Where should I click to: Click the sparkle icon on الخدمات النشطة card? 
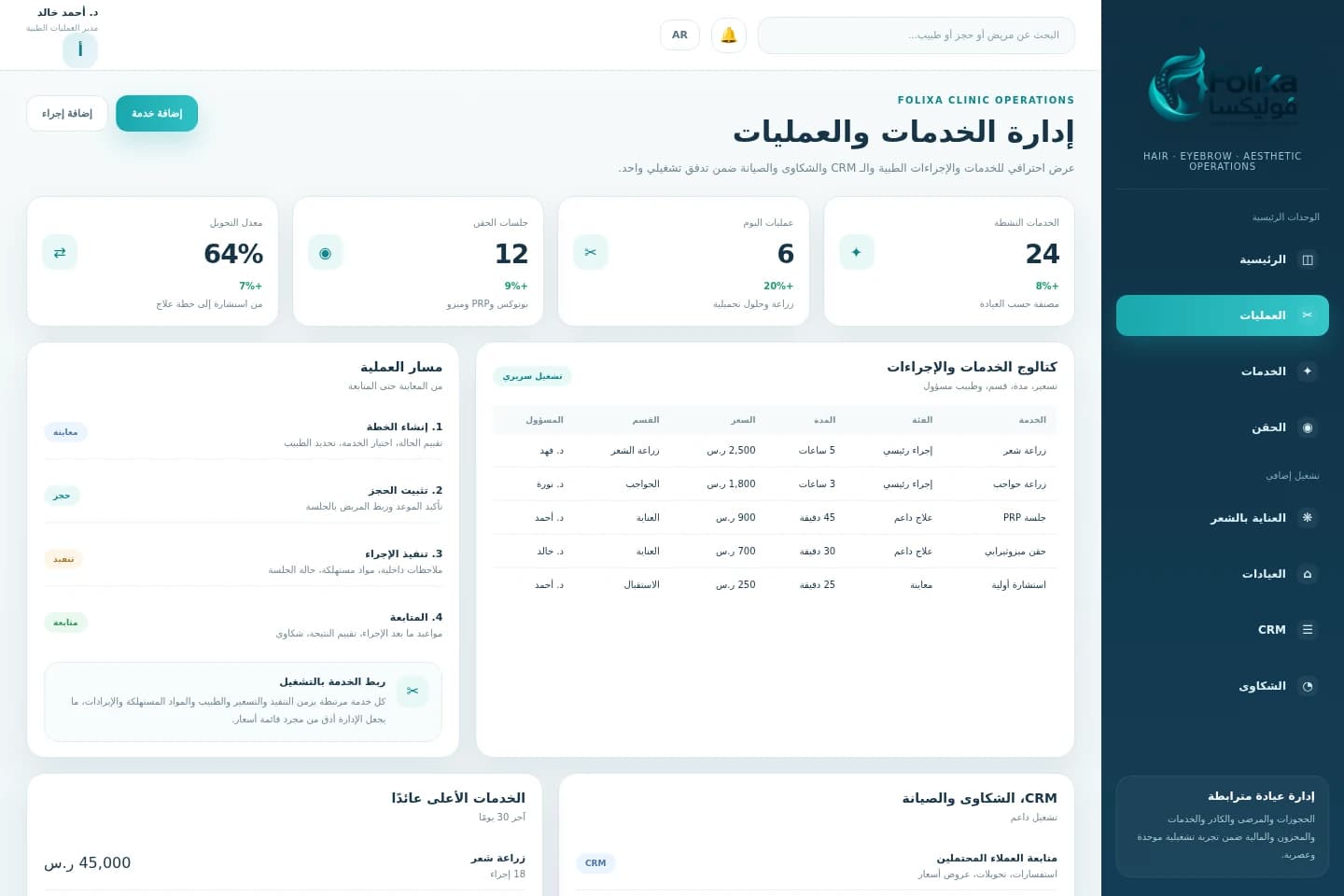[x=857, y=252]
